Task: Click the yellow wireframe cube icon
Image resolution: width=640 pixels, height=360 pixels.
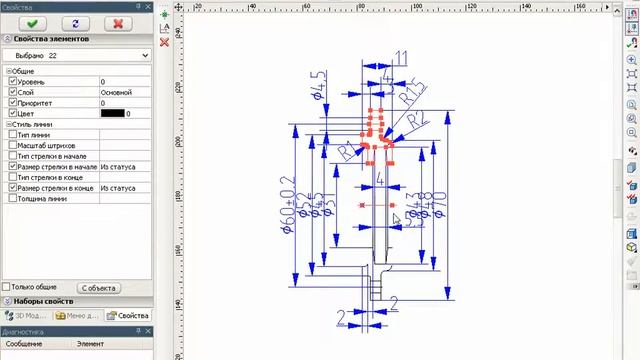Action: pos(632,248)
